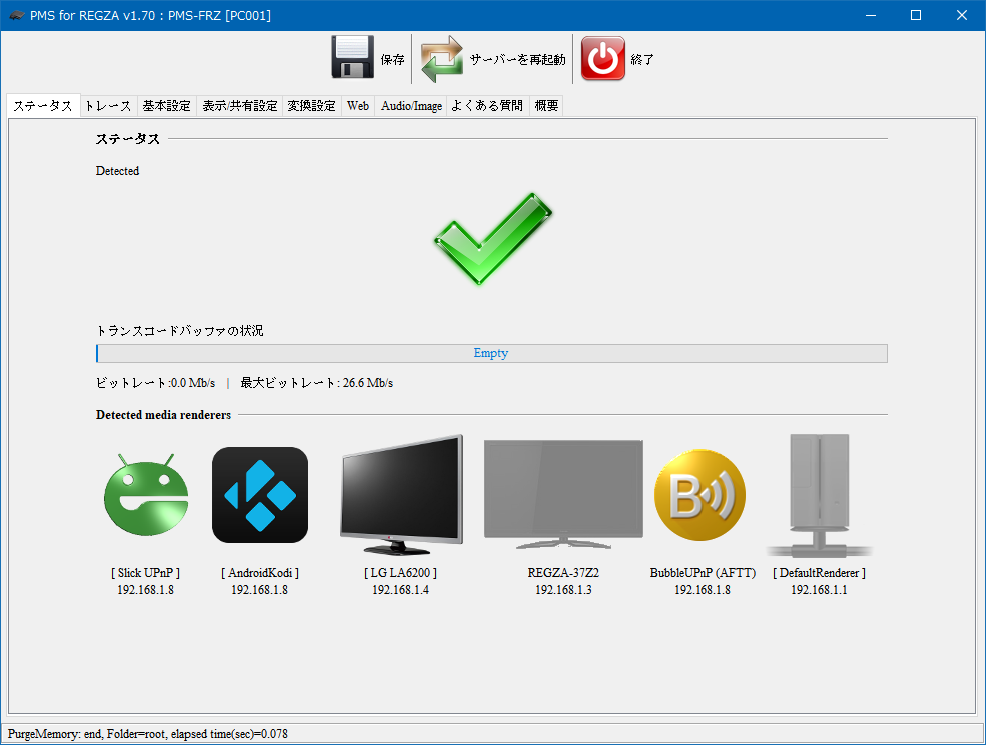Click the red power quit icon
This screenshot has height=745, width=986.
coord(602,59)
